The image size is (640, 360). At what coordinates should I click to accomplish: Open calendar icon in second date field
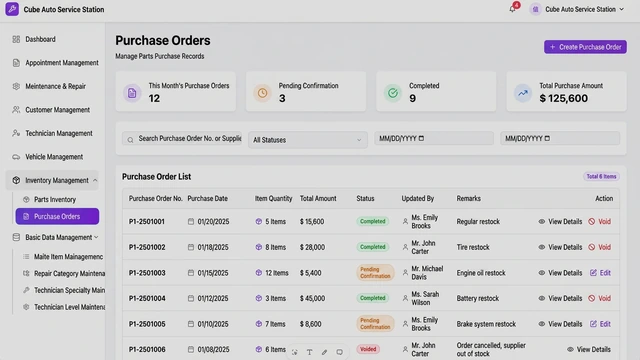(547, 138)
